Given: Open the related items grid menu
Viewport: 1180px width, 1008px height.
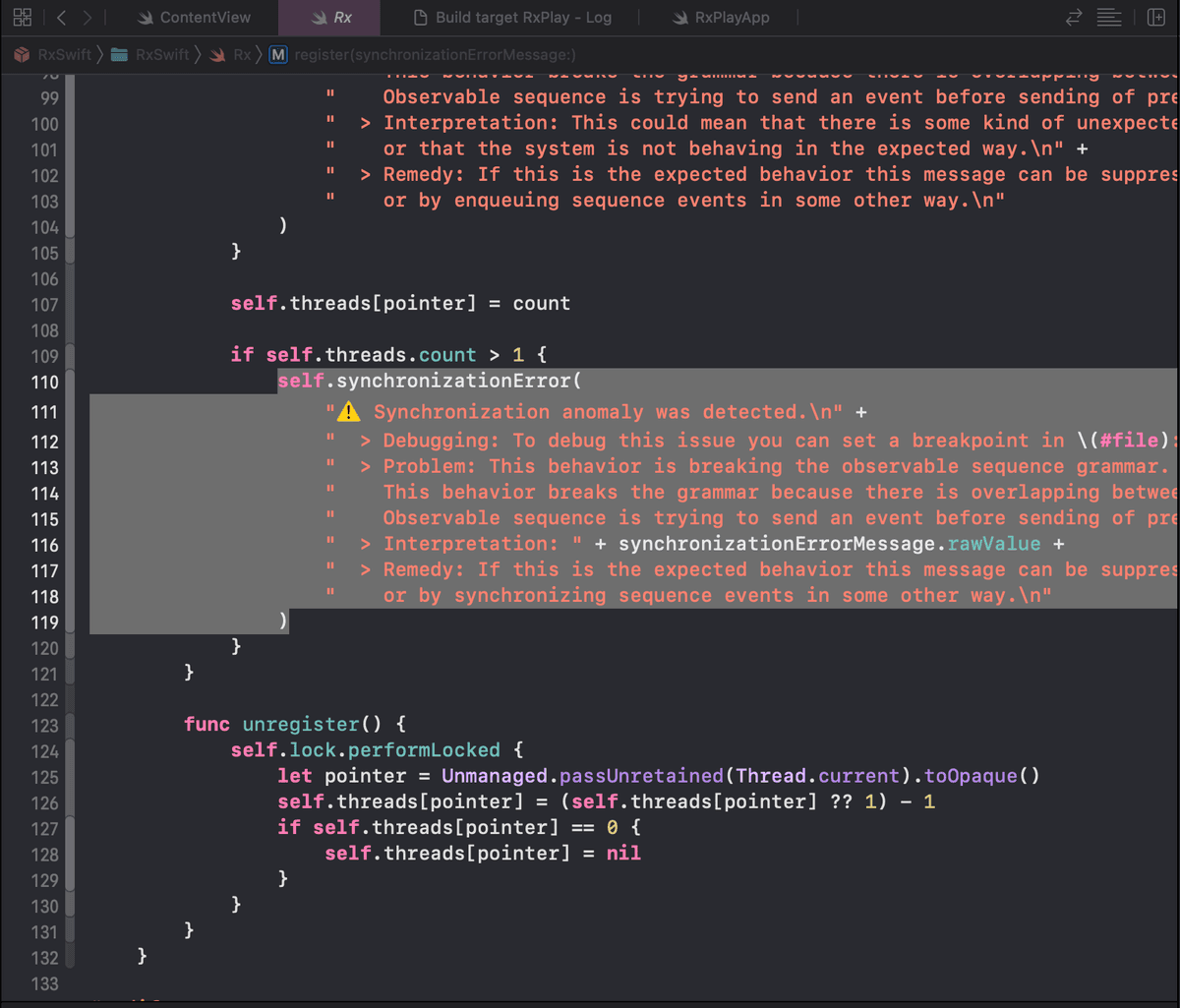Looking at the screenshot, I should [x=23, y=17].
